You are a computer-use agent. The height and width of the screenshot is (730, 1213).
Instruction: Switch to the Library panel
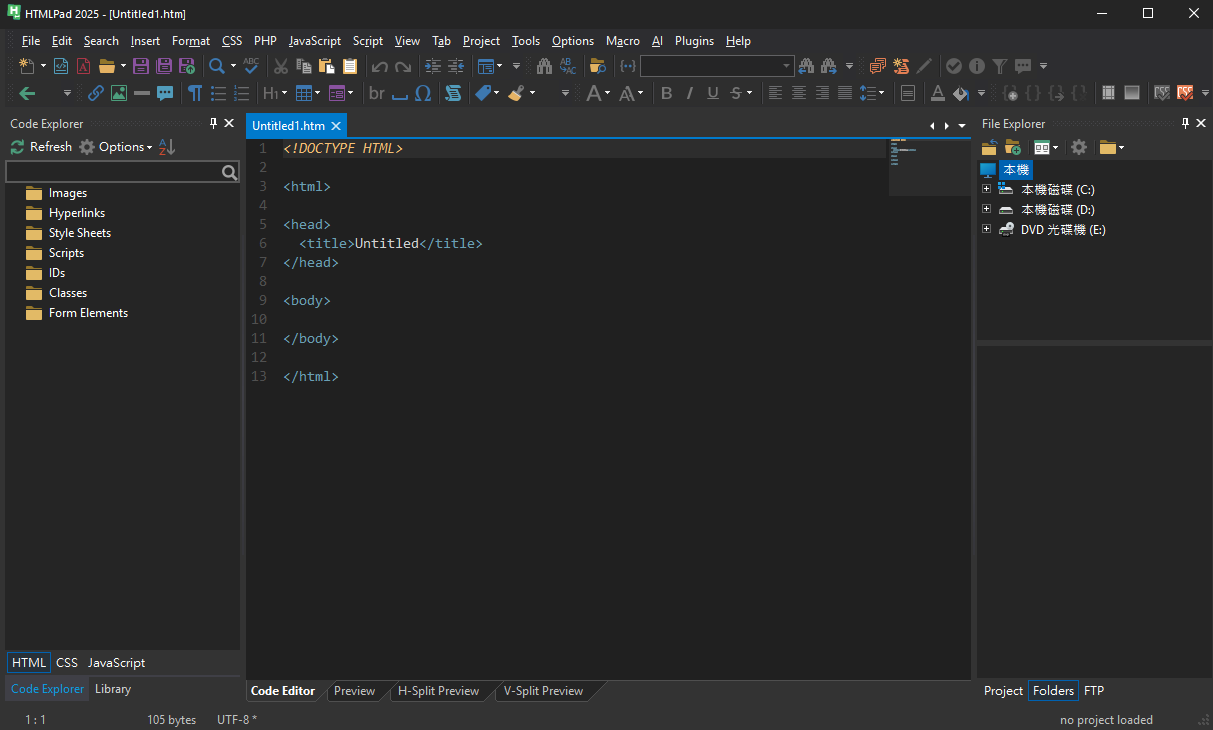coord(113,689)
